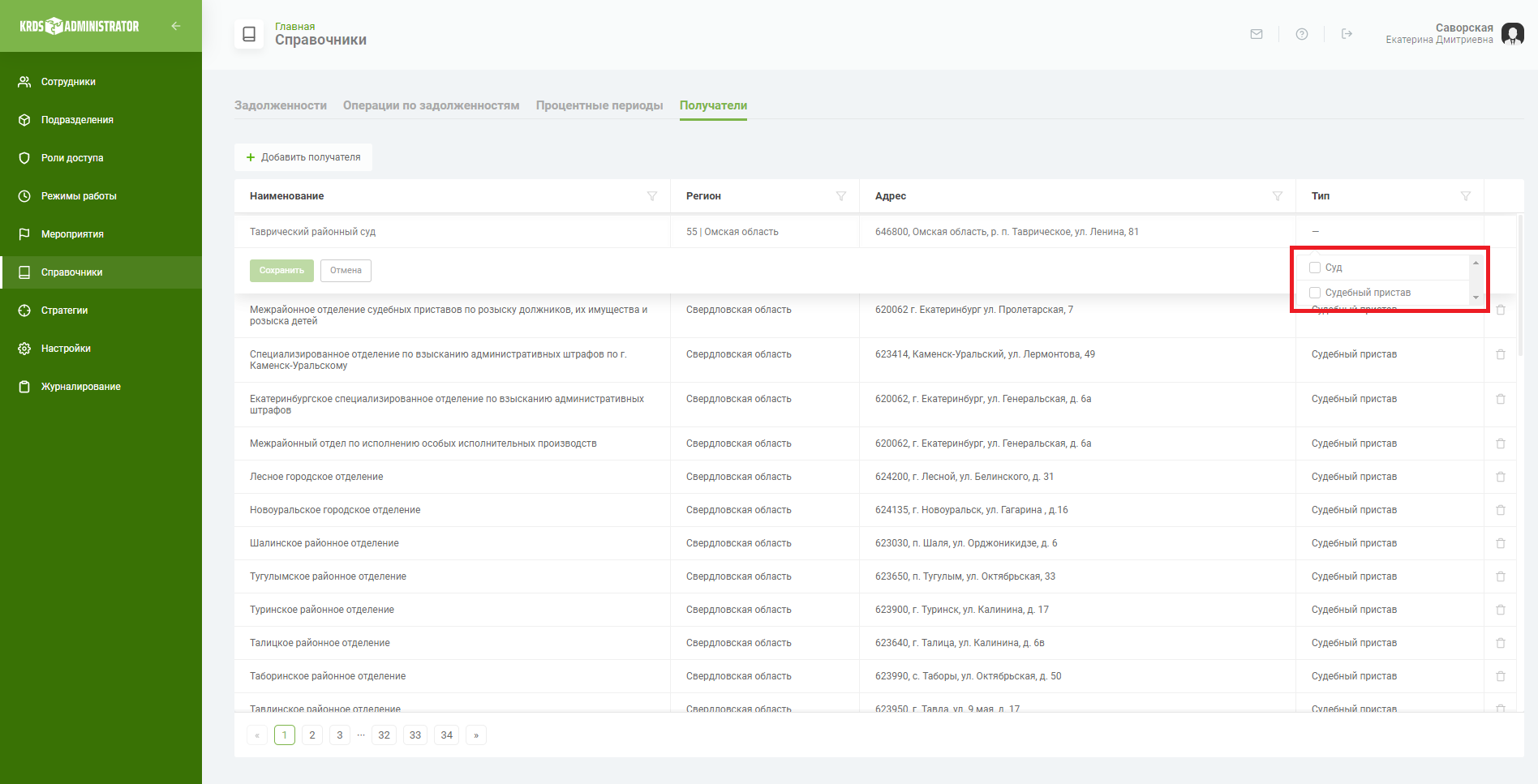
Task: Go to next page arrow
Action: tap(476, 735)
